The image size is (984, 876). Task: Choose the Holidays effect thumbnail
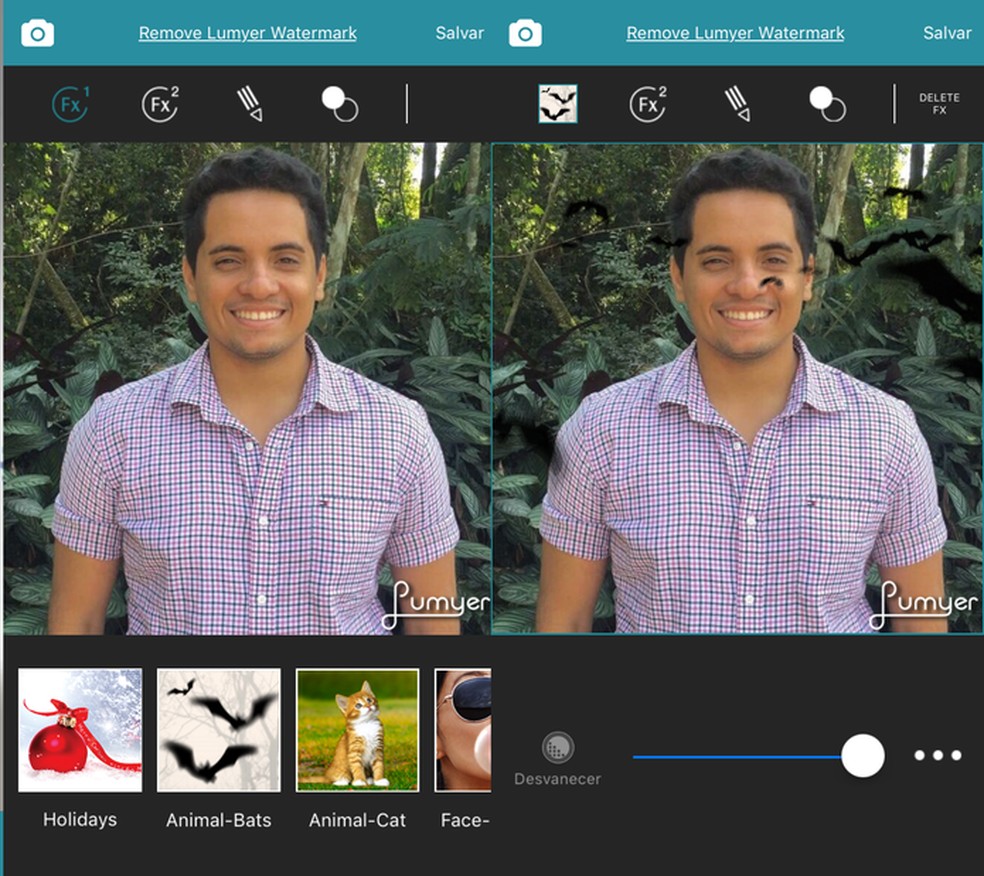click(80, 730)
